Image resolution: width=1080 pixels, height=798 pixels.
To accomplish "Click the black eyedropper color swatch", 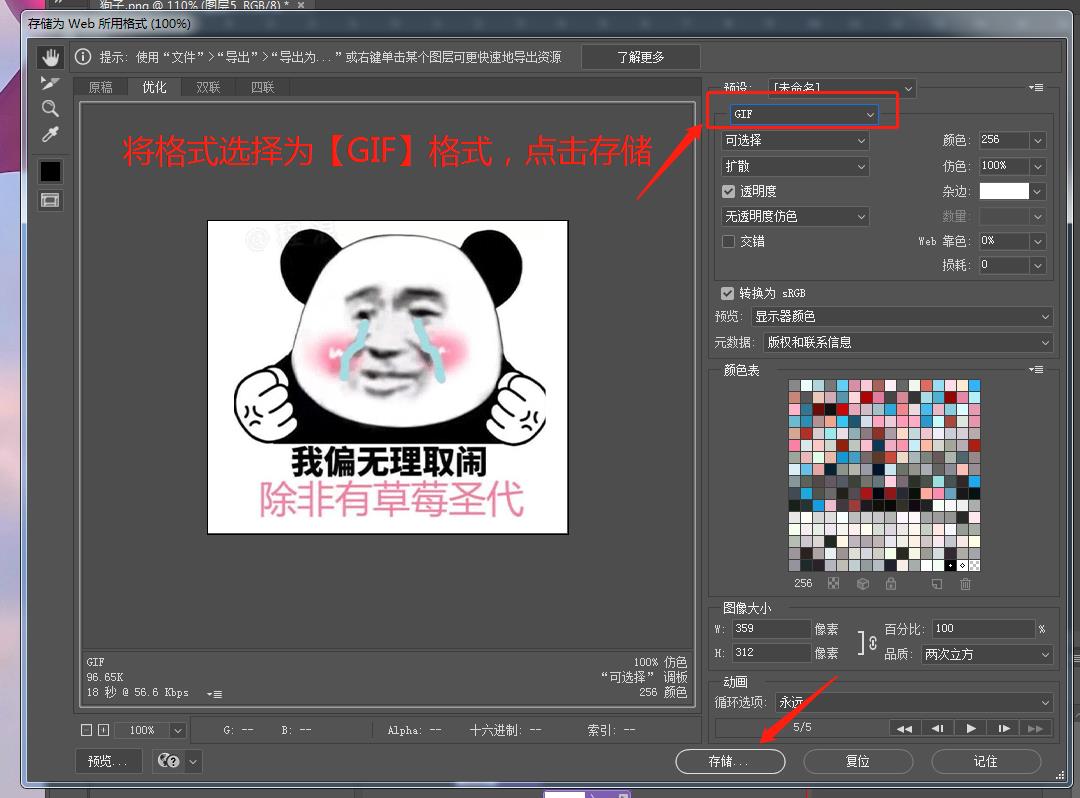I will coord(50,171).
